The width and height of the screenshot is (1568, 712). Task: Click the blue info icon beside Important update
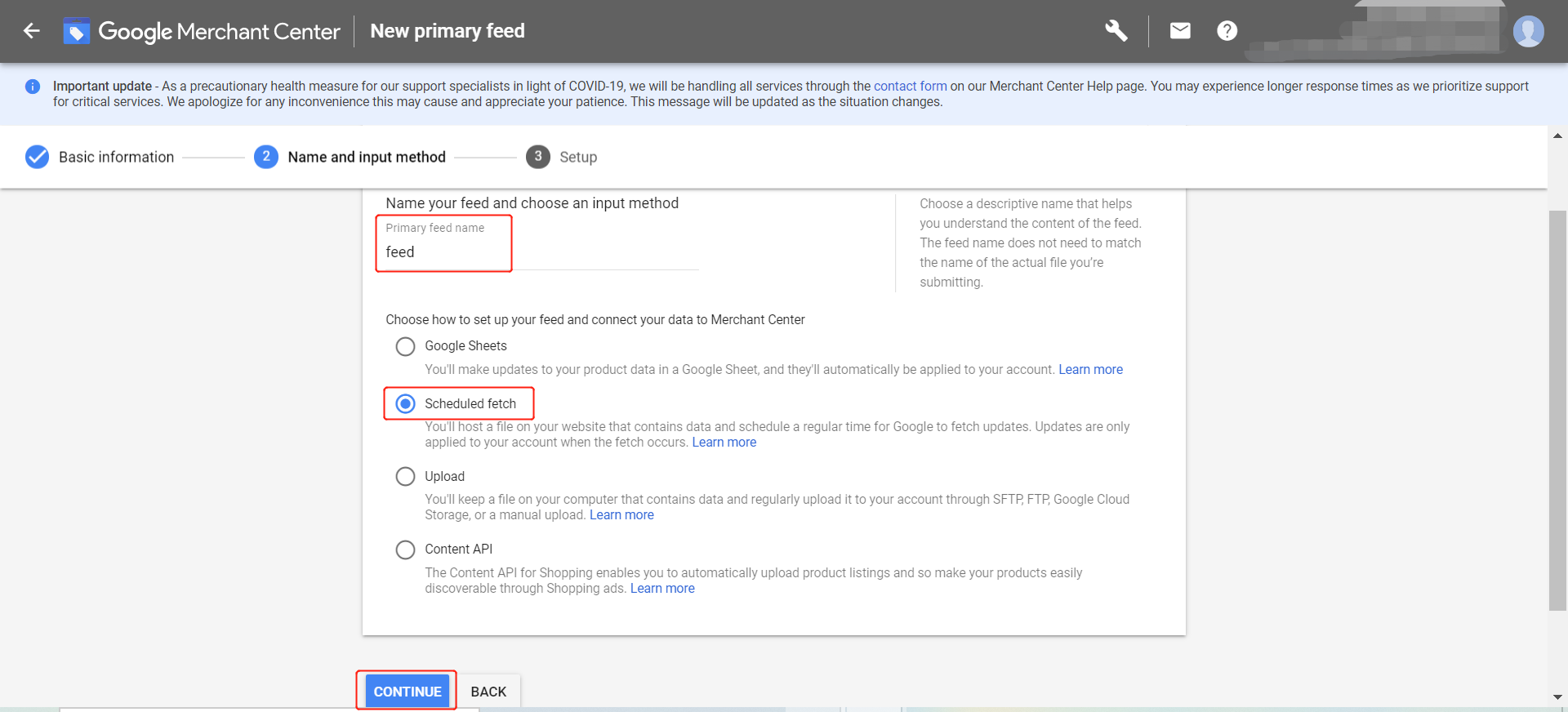coord(33,87)
